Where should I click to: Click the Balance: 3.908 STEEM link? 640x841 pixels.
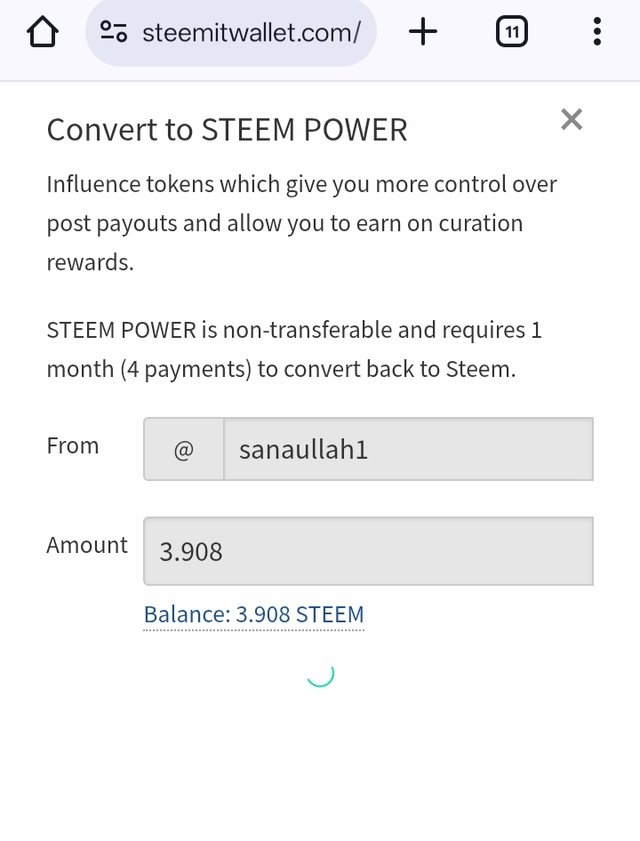click(x=254, y=614)
